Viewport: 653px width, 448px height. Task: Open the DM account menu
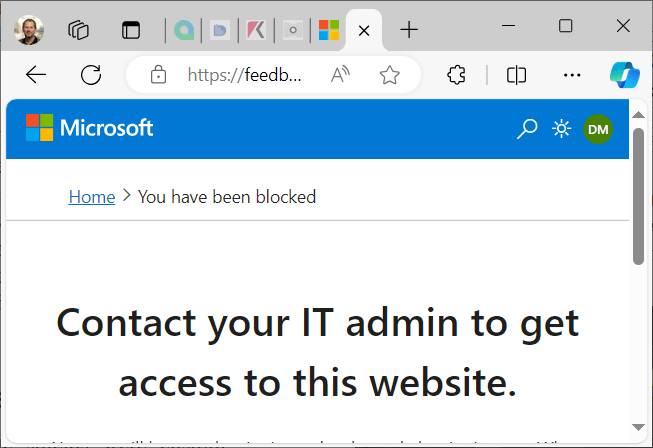pos(598,128)
